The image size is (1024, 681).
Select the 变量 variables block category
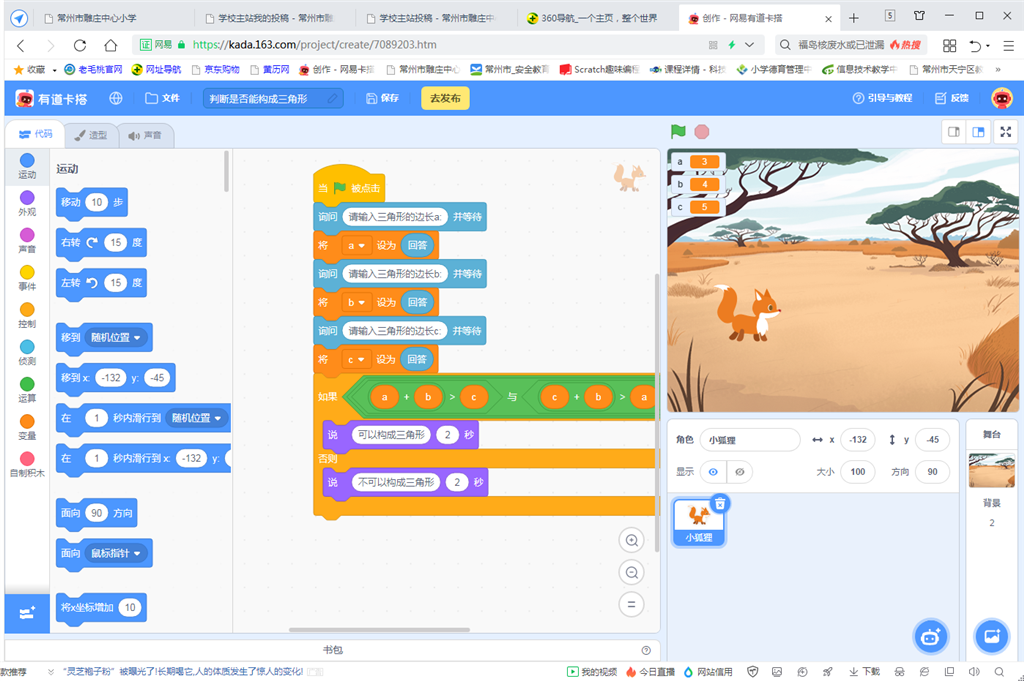[x=27, y=427]
